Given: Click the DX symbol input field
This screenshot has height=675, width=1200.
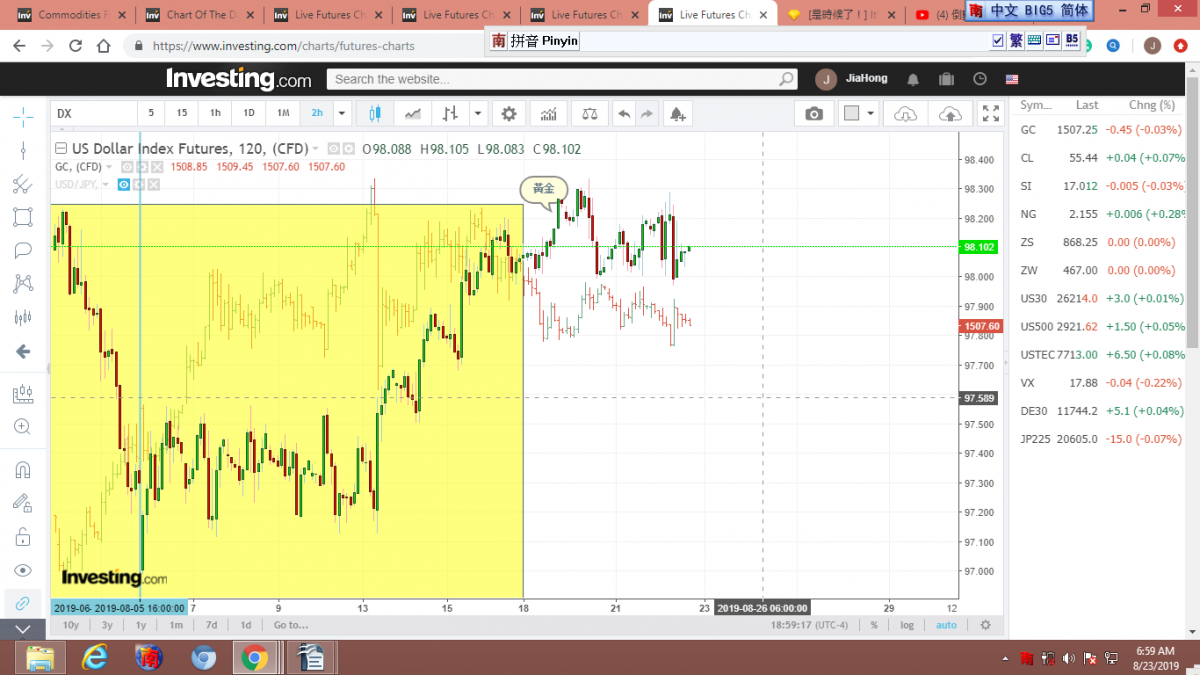Looking at the screenshot, I should pyautogui.click(x=92, y=114).
